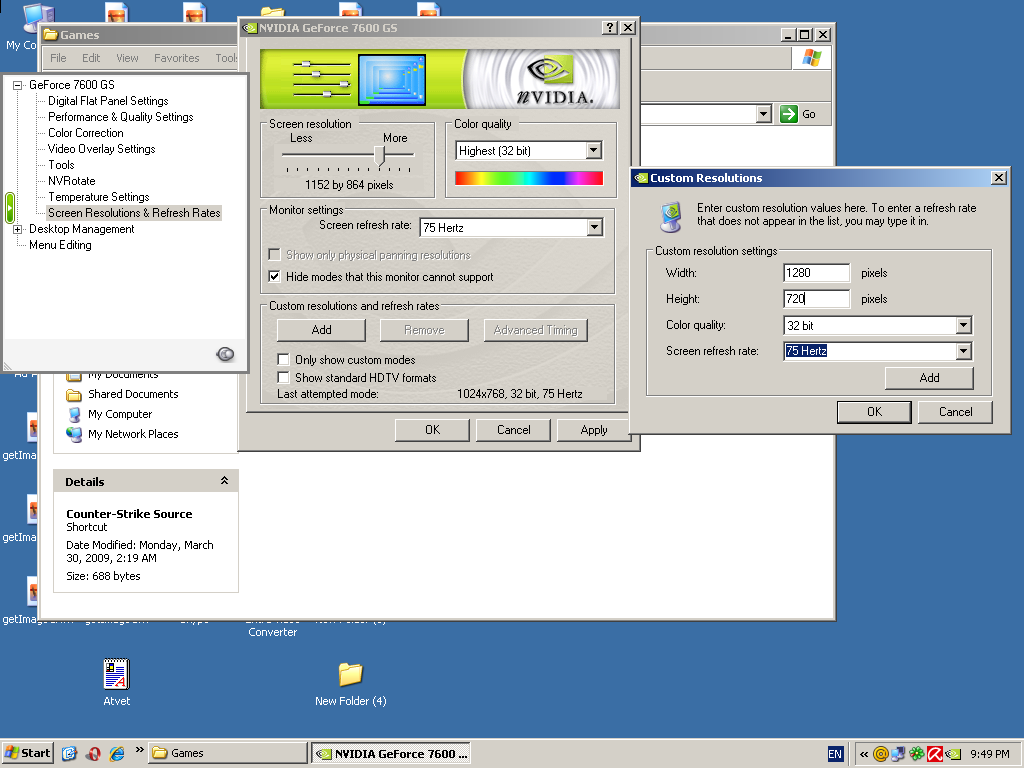Open the File menu in Games window
Image resolution: width=1024 pixels, height=768 pixels.
tap(58, 58)
